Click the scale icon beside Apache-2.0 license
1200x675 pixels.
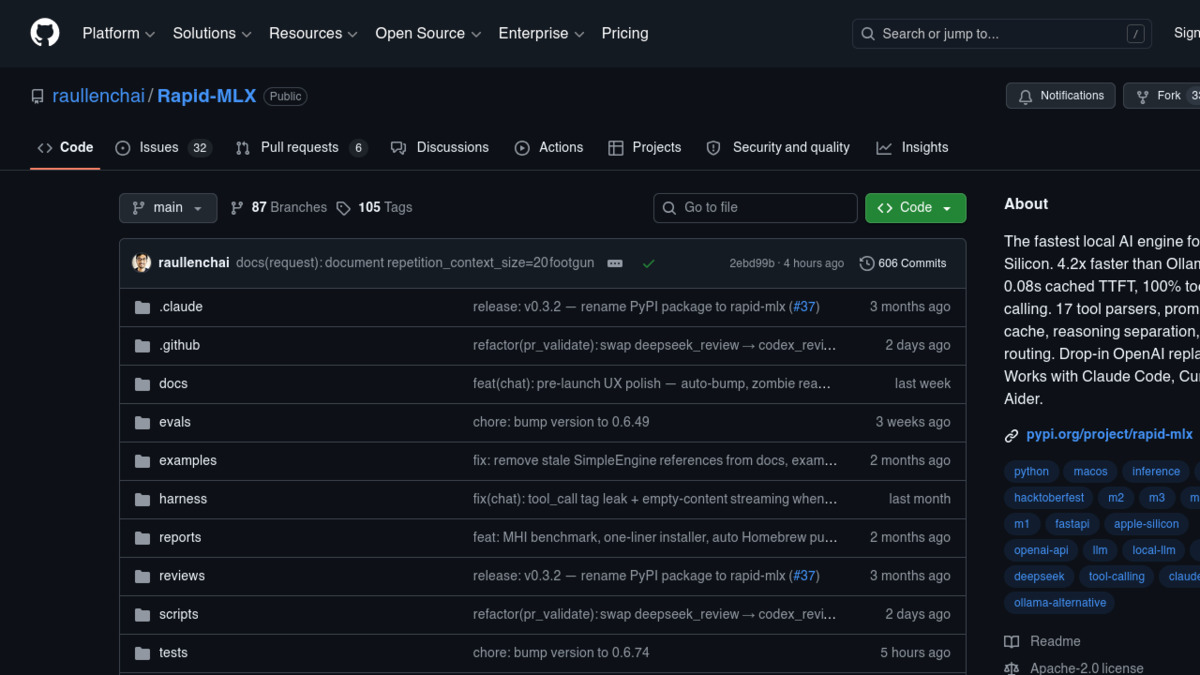coord(1012,668)
